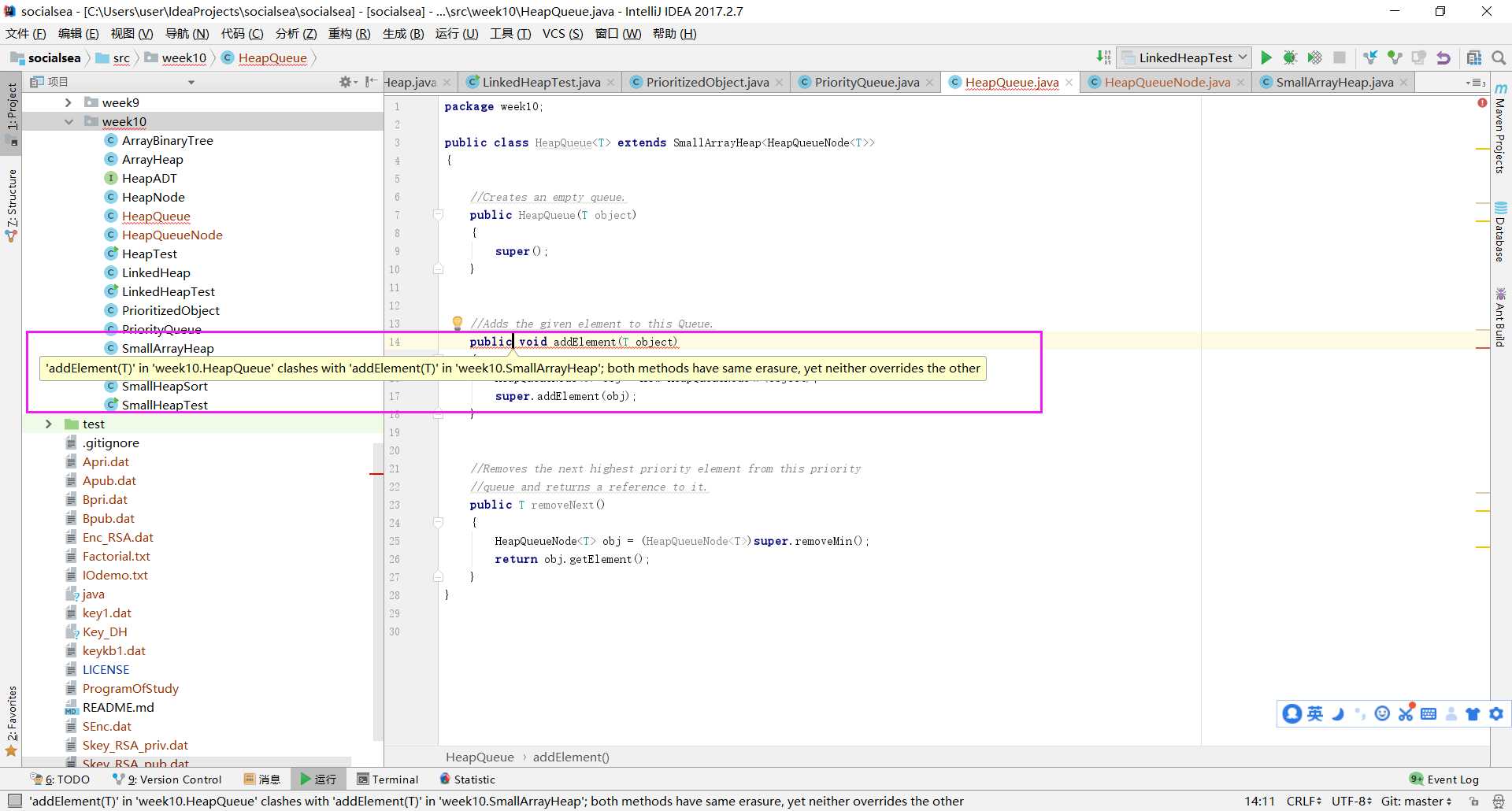The image size is (1512, 811).
Task: Toggle IME punctuation mode
Action: pos(1360,713)
